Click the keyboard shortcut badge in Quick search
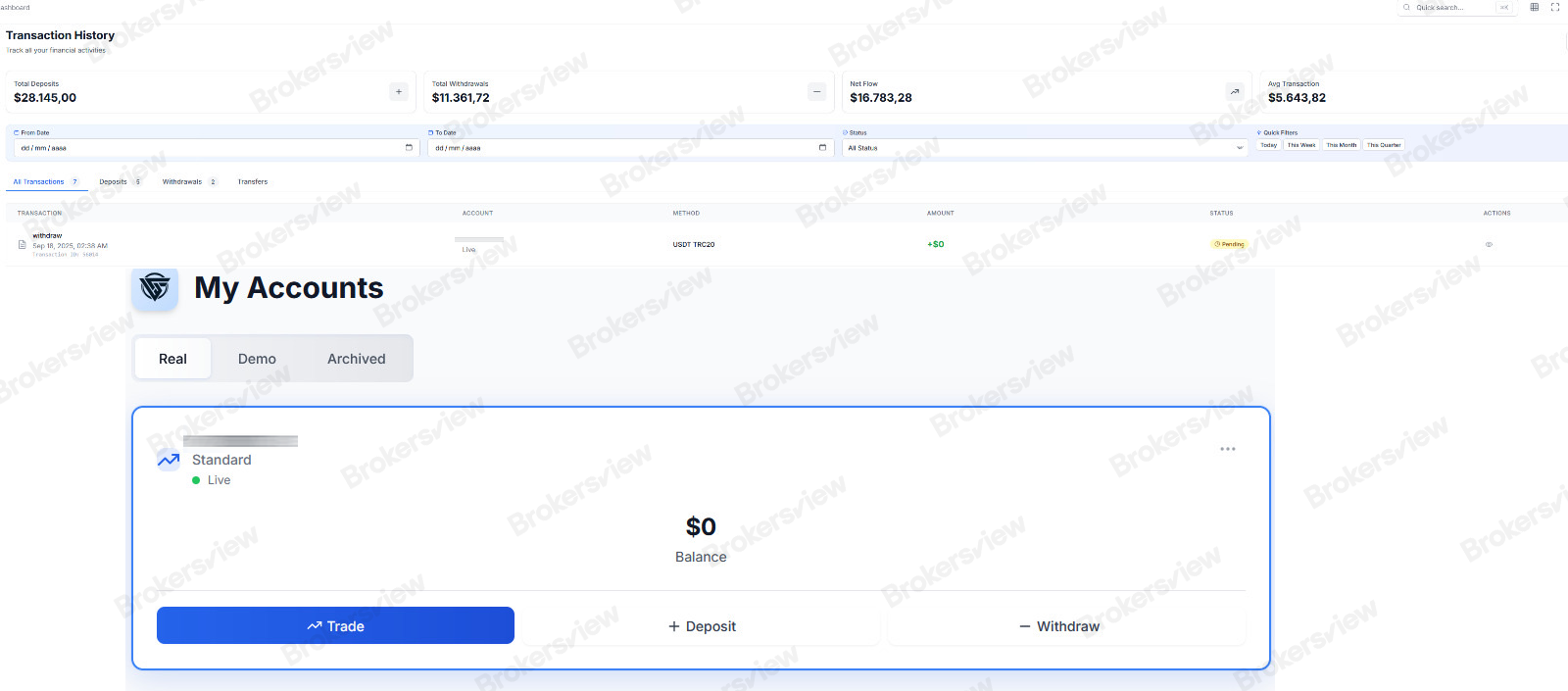The width and height of the screenshot is (1568, 691). (1504, 7)
